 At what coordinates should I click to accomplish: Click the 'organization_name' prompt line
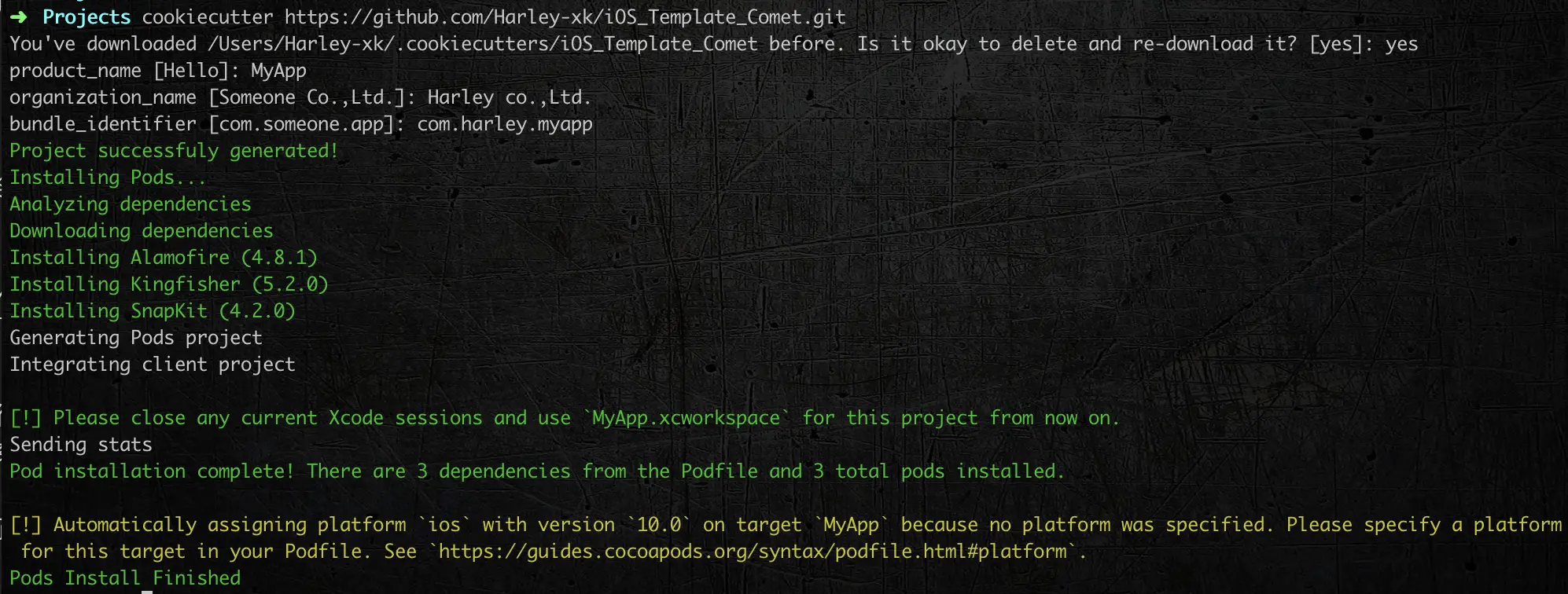pos(300,97)
